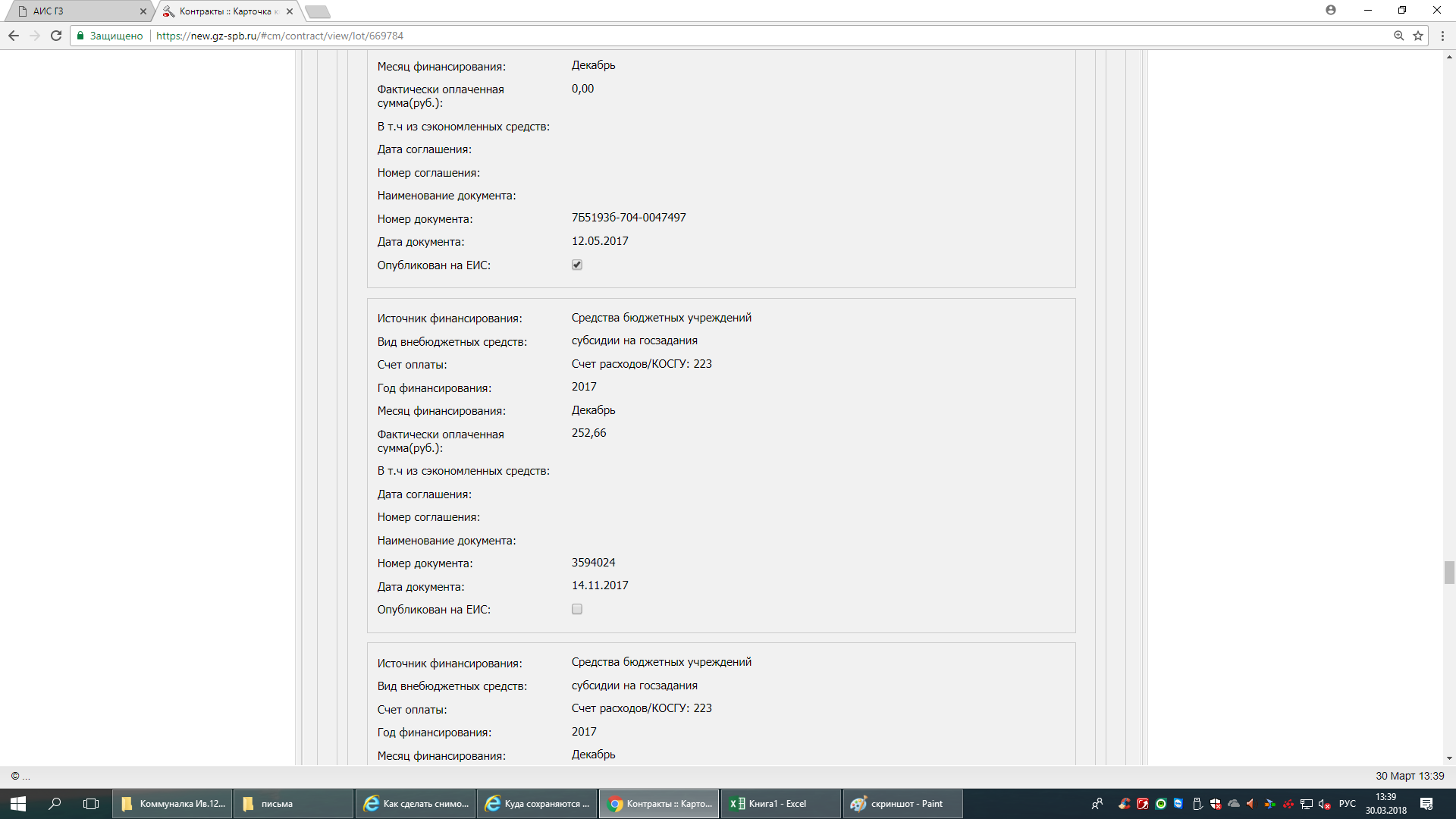
Task: Open the taskbar clock showing 13:39
Action: point(1386,804)
